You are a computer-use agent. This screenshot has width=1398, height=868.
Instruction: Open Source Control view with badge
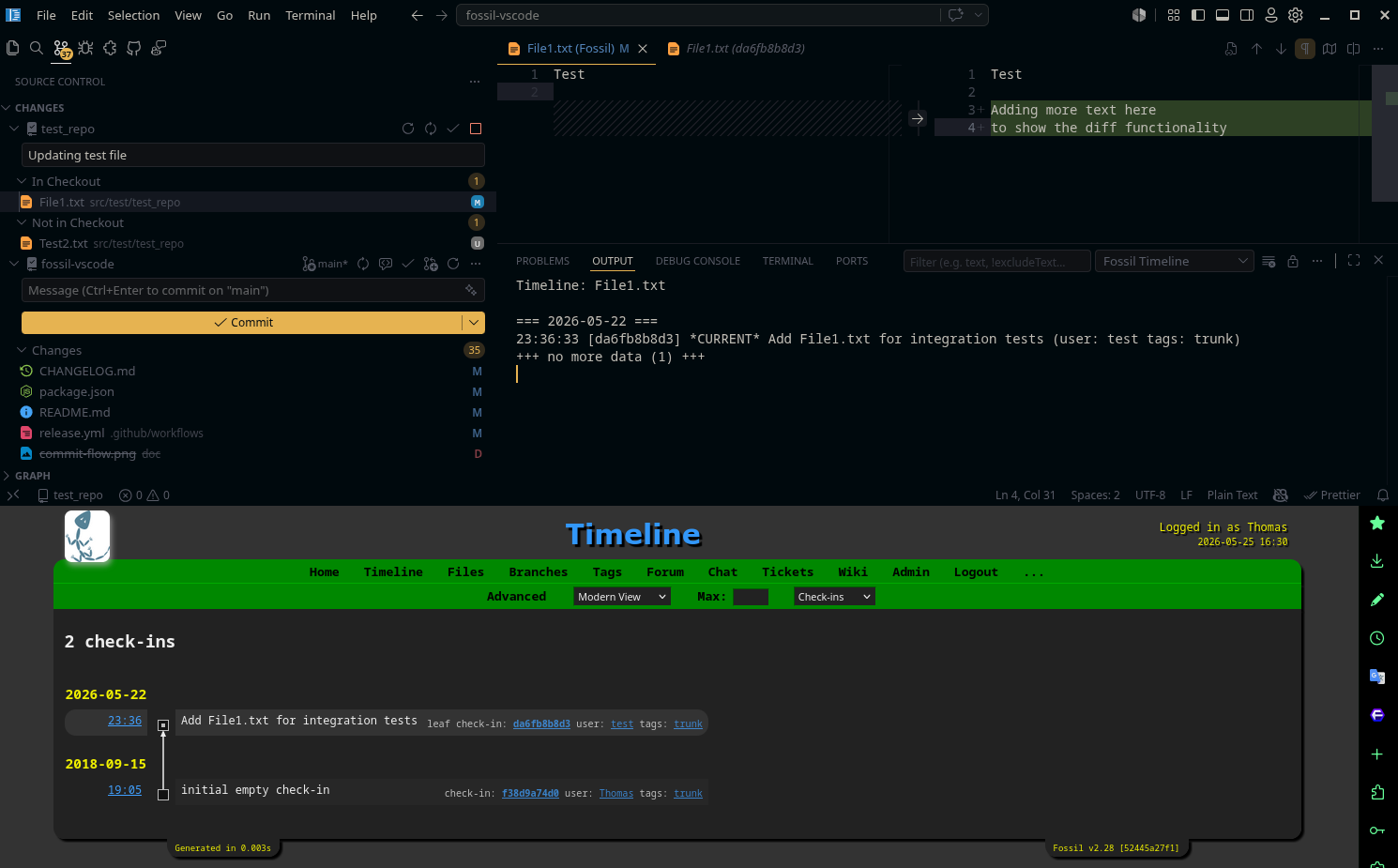[x=61, y=49]
